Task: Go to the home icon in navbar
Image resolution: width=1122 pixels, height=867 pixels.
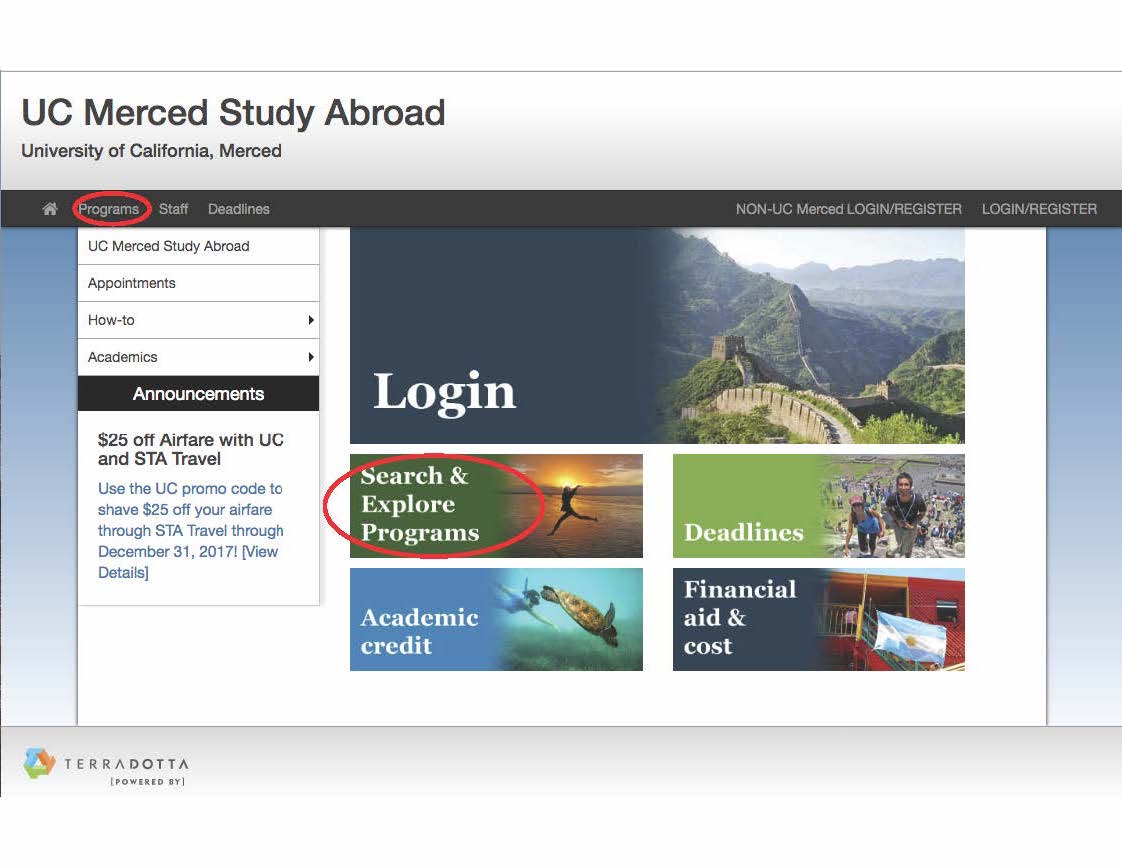Action: 49,209
